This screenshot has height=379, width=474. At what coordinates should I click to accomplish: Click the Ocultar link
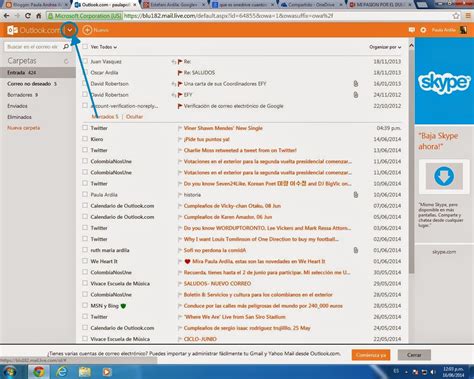click(134, 117)
